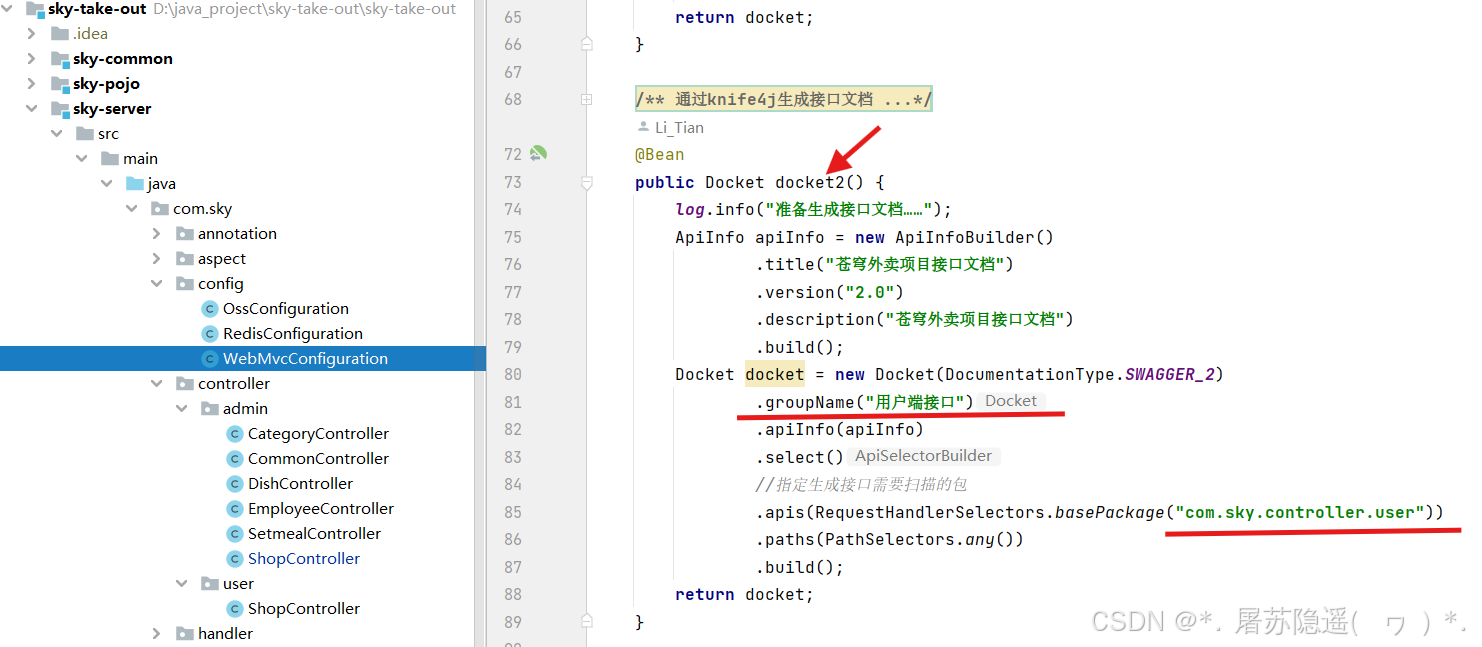Screen dimensions: 1482x647
Task: Click the fold marker on line 73
Action: coord(587,182)
